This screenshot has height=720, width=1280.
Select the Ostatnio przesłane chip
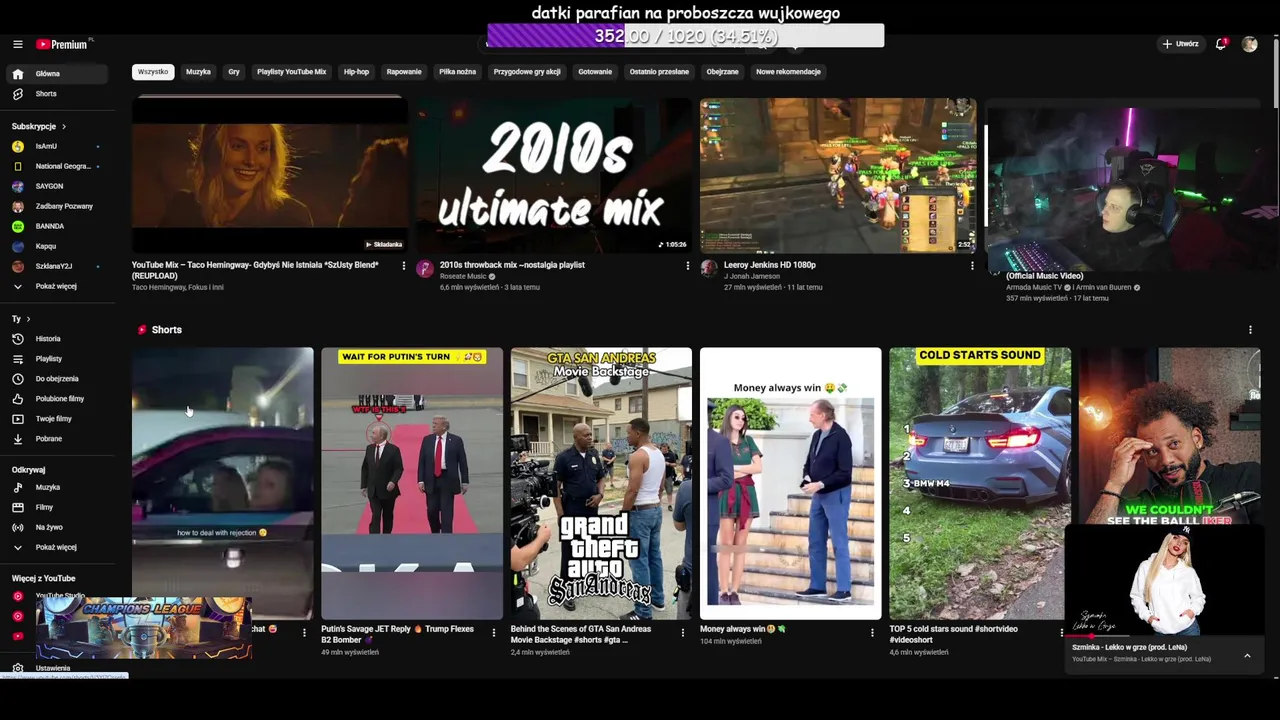(659, 72)
